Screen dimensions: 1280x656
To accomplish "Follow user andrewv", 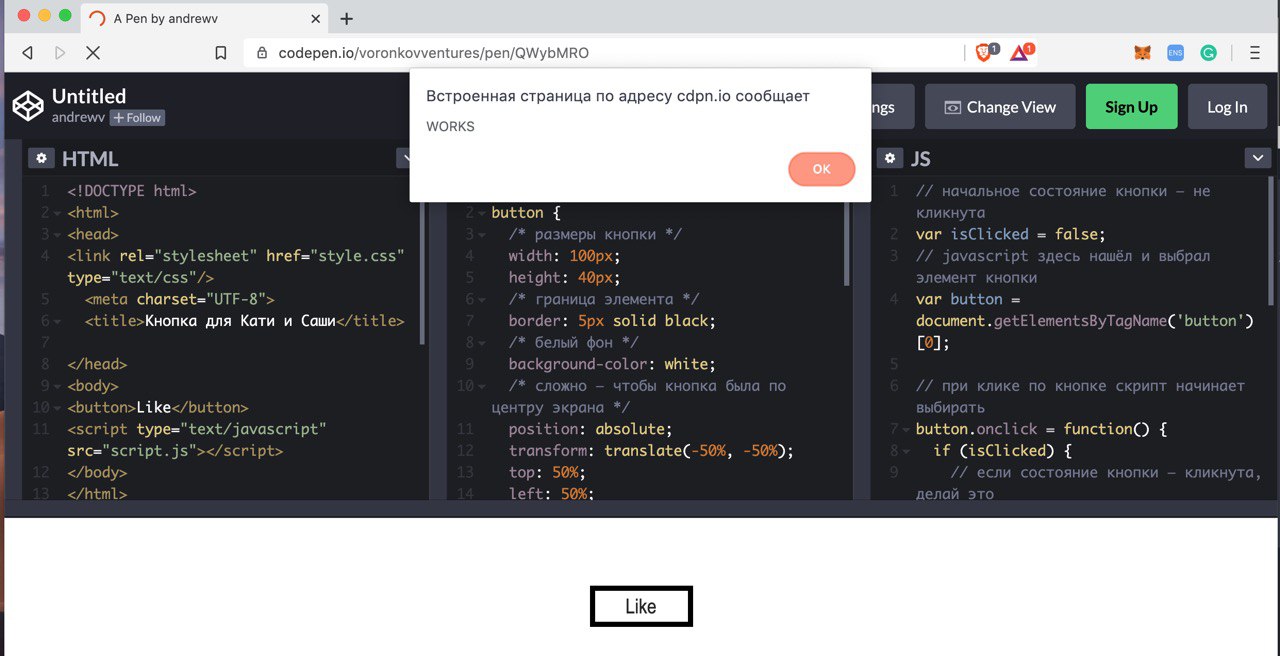I will (x=137, y=118).
